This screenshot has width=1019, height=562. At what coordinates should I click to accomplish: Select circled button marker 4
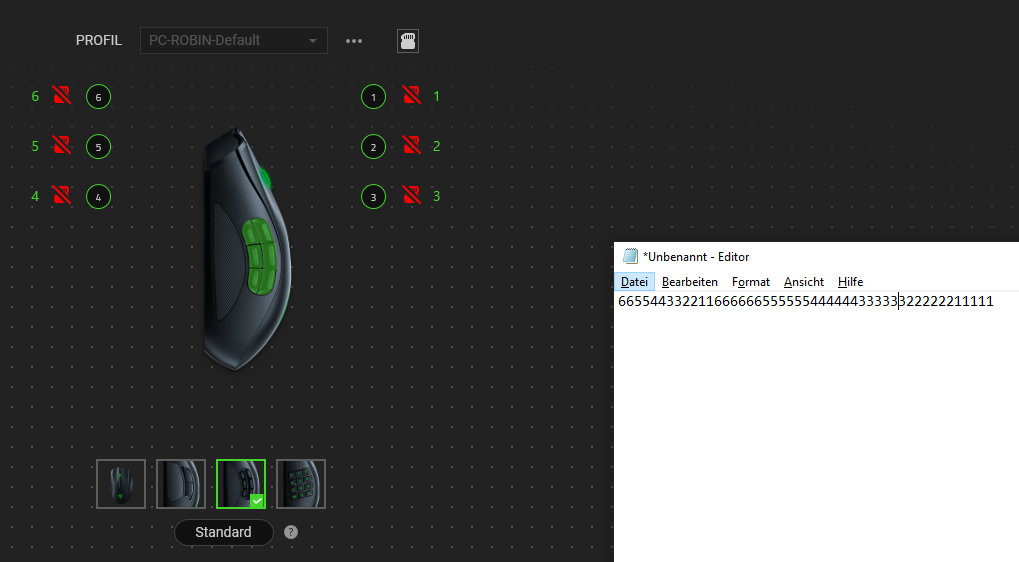[x=99, y=197]
